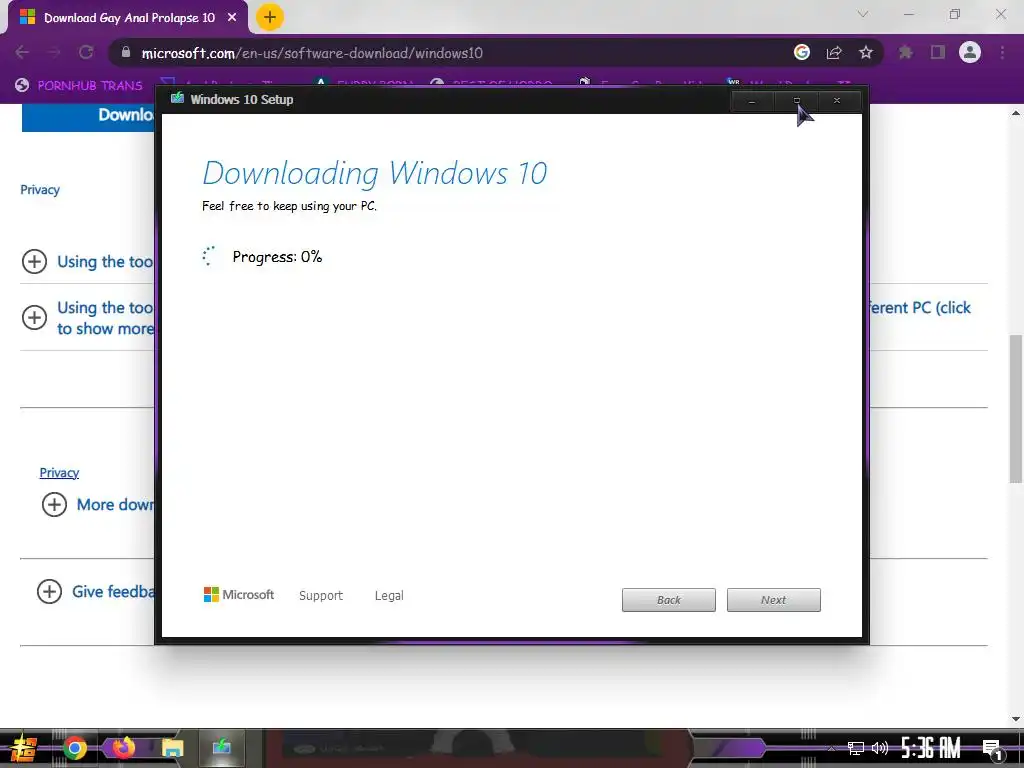Click the Back button in Setup

point(669,600)
